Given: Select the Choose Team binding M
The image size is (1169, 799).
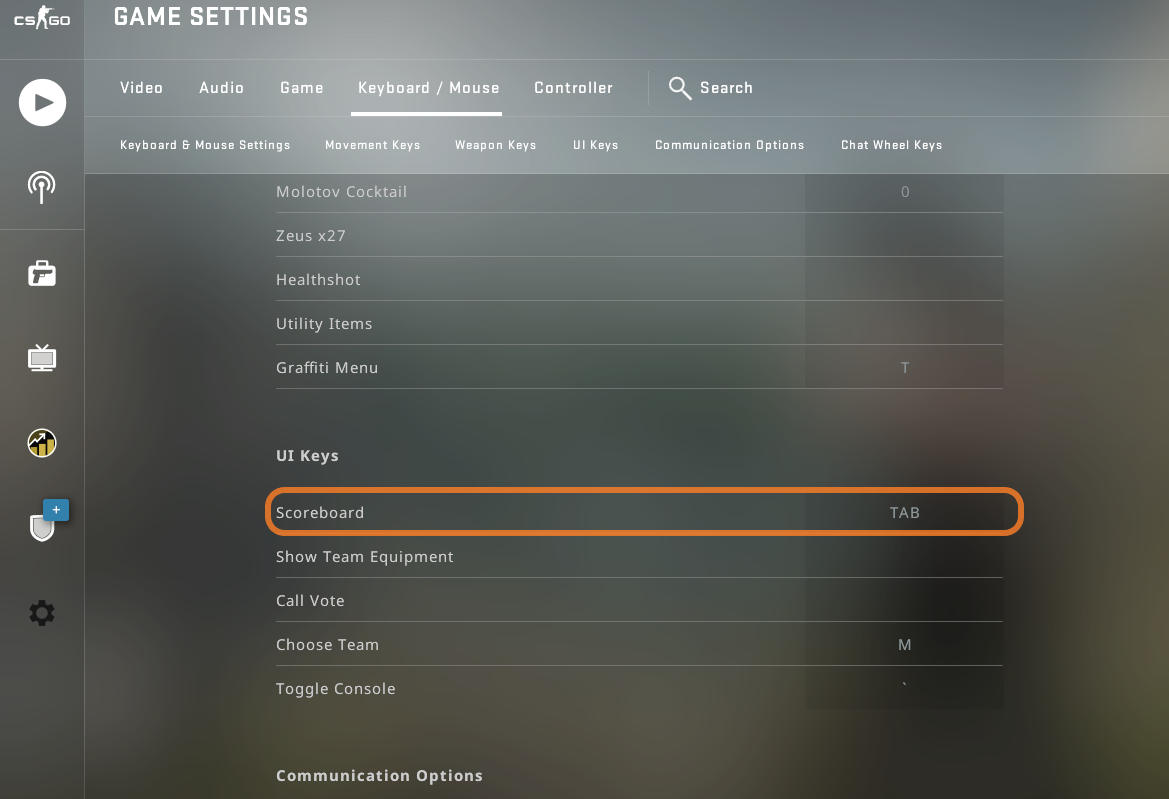Looking at the screenshot, I should pos(904,644).
